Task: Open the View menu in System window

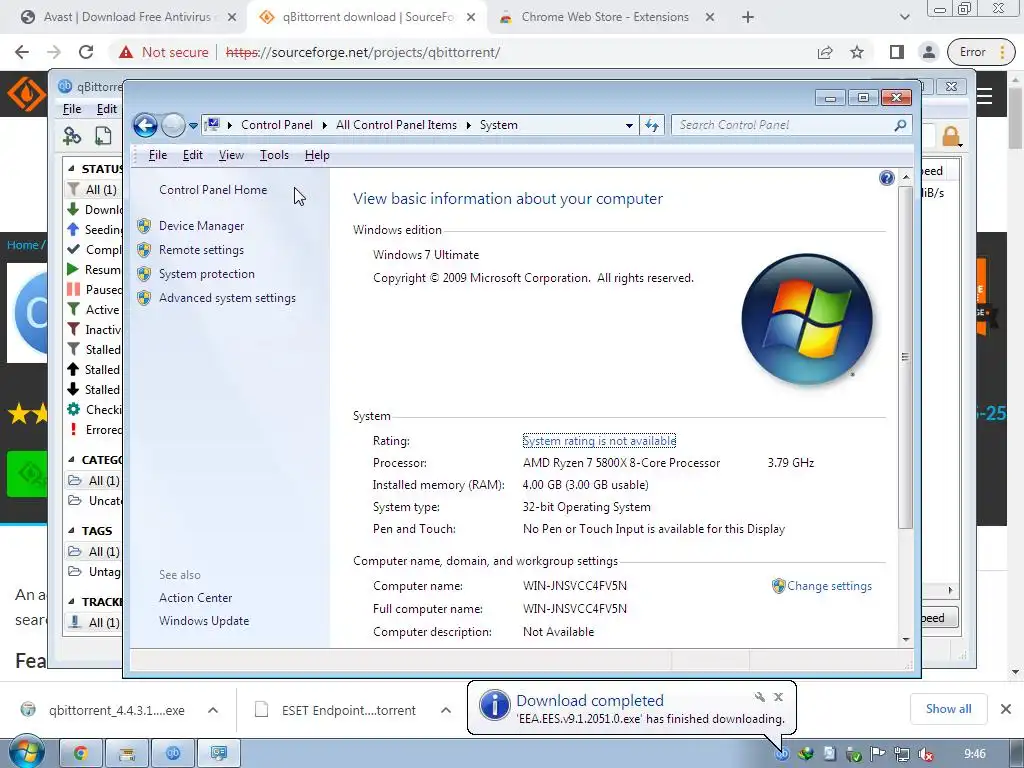Action: (x=231, y=155)
